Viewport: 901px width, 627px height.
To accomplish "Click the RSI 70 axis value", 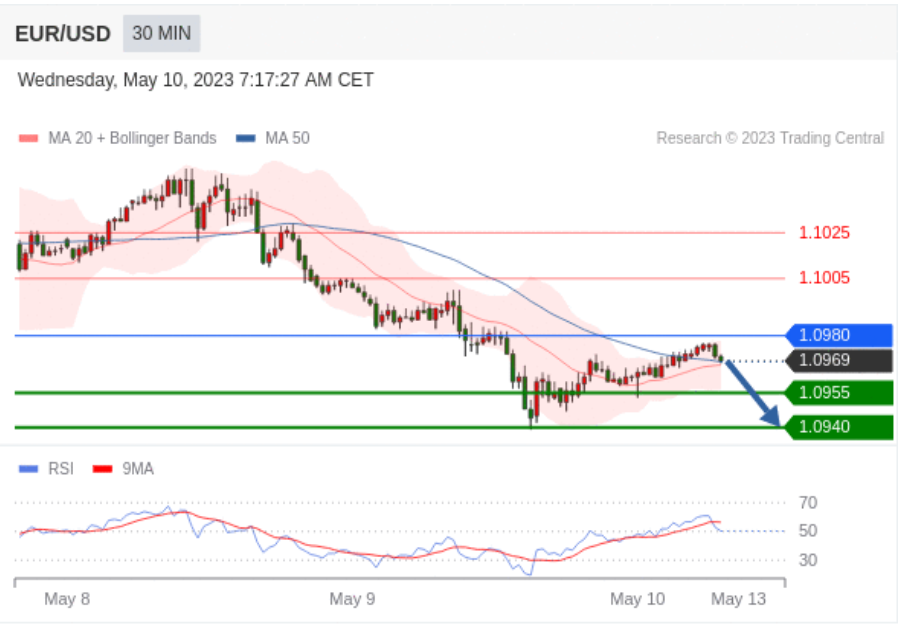I will point(808,503).
